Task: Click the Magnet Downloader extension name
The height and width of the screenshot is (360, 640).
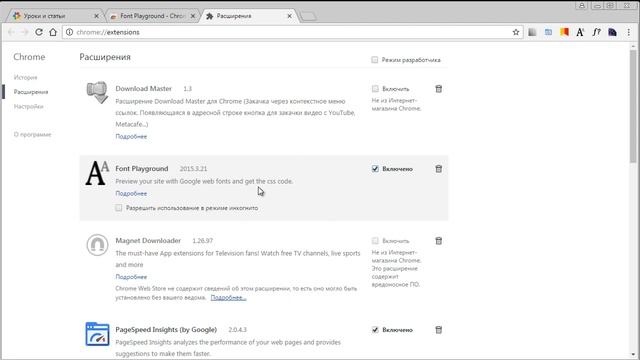Action: 148,241
